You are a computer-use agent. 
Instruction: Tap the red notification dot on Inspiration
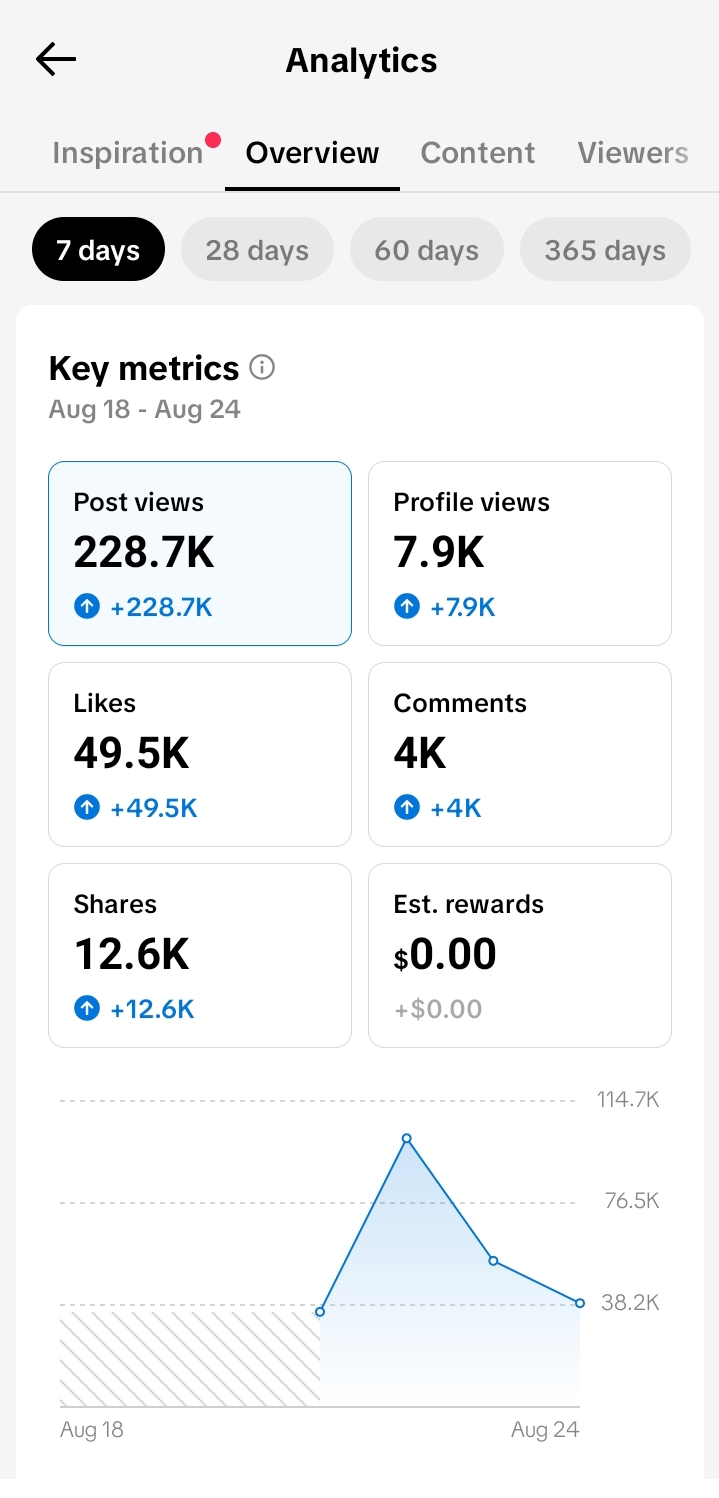[212, 140]
